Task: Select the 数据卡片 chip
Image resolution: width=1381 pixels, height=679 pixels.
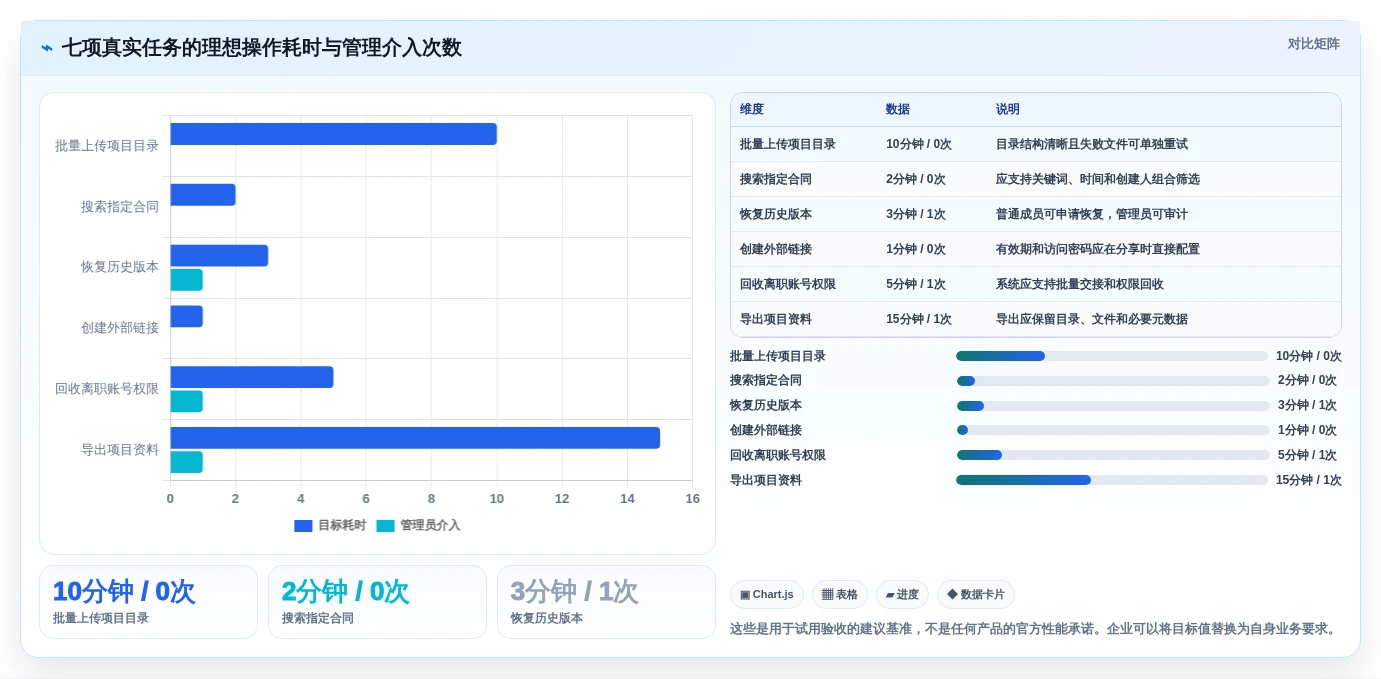Action: pyautogui.click(x=976, y=594)
